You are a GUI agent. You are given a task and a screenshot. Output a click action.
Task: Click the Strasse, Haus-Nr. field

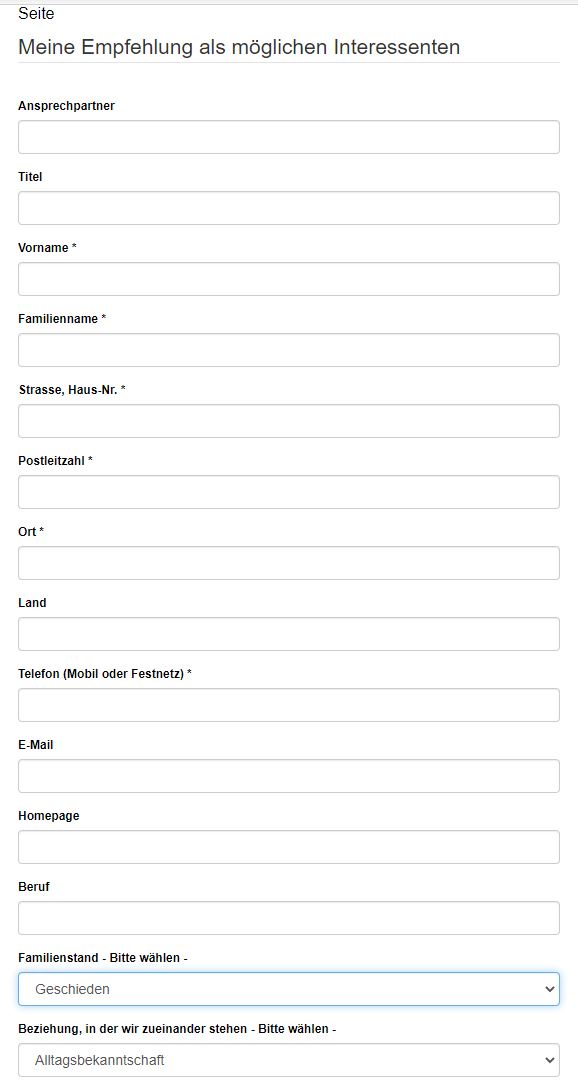(288, 421)
